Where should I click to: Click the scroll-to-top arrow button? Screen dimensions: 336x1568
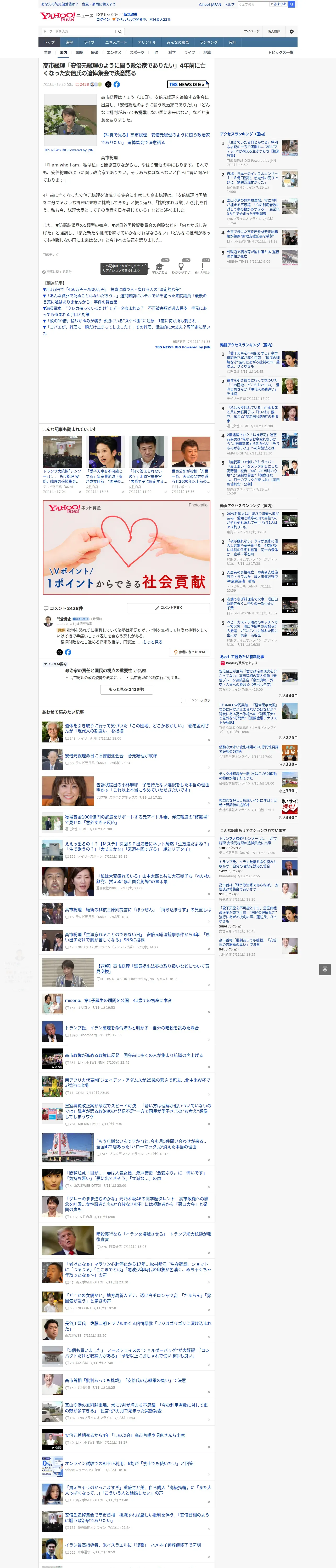324,969
